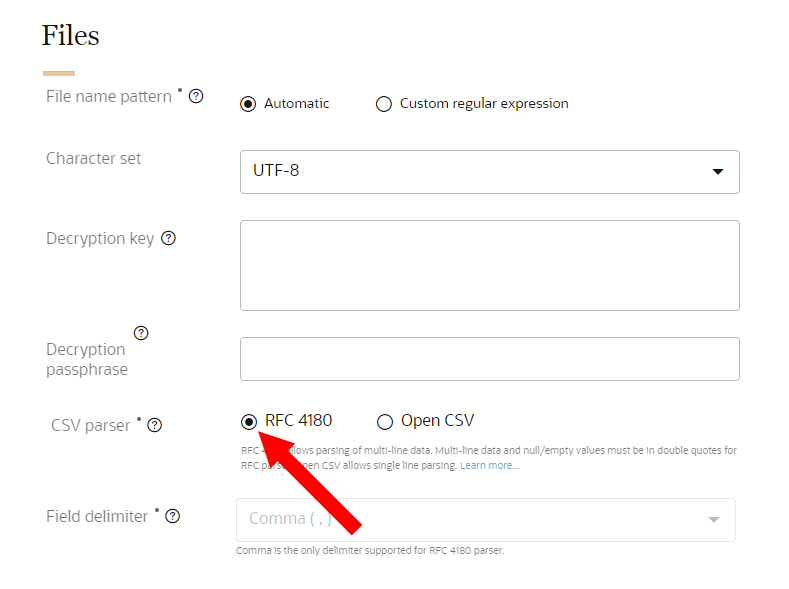The image size is (789, 589).
Task: Show help for the CSV parser field
Action: pyautogui.click(x=154, y=425)
